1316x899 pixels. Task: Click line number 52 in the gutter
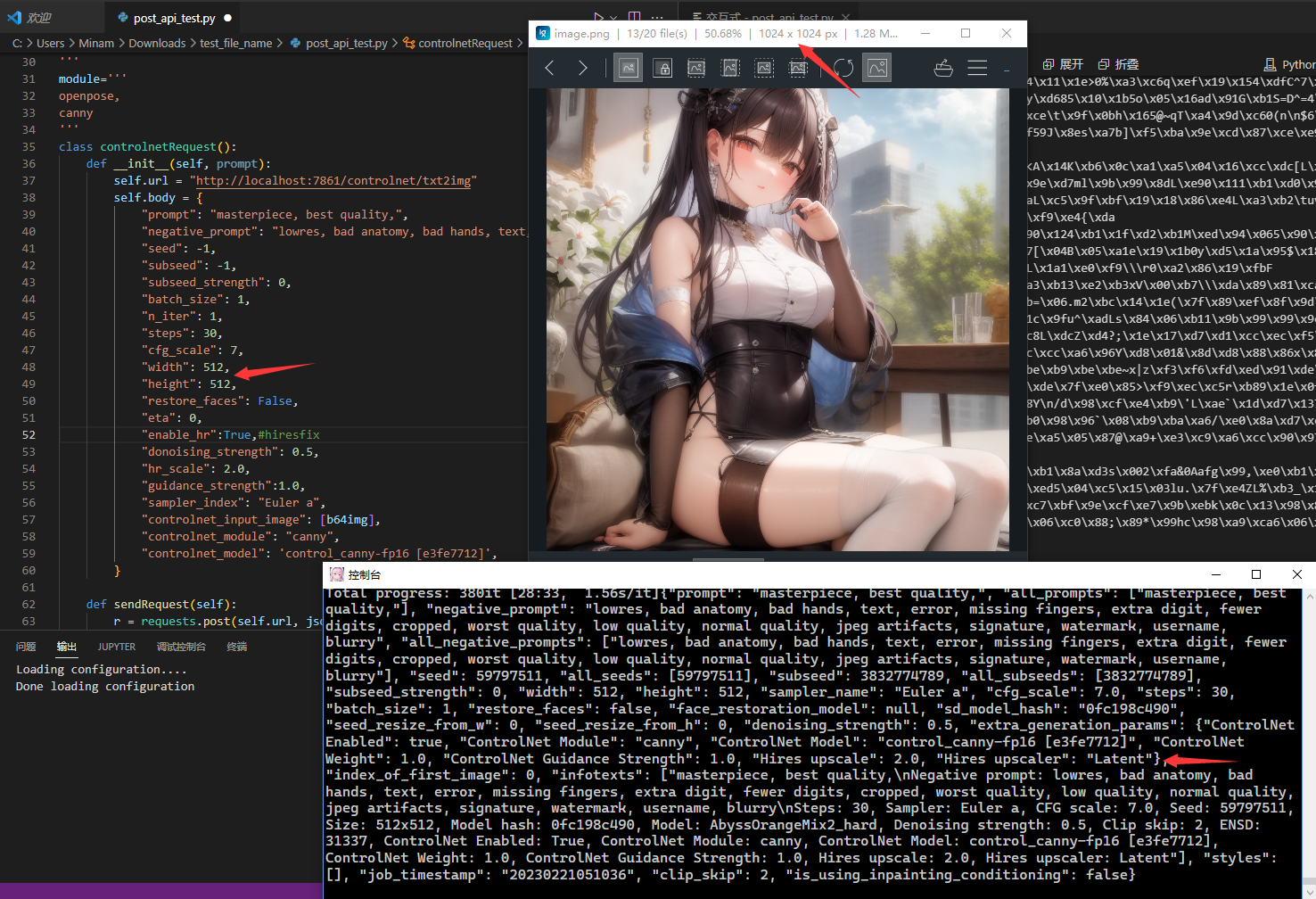29,434
